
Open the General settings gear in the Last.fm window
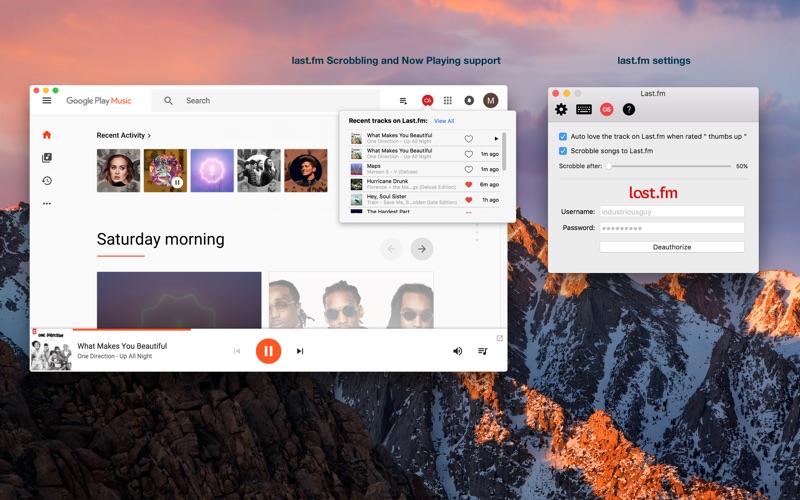[x=561, y=109]
